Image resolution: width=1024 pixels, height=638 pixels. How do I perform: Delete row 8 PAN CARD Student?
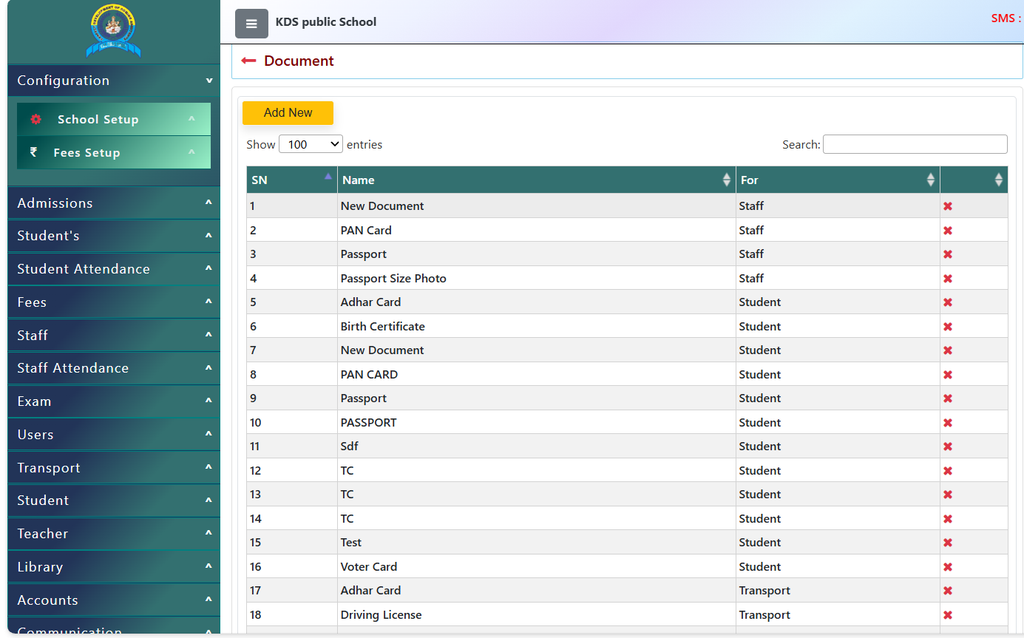[948, 375]
